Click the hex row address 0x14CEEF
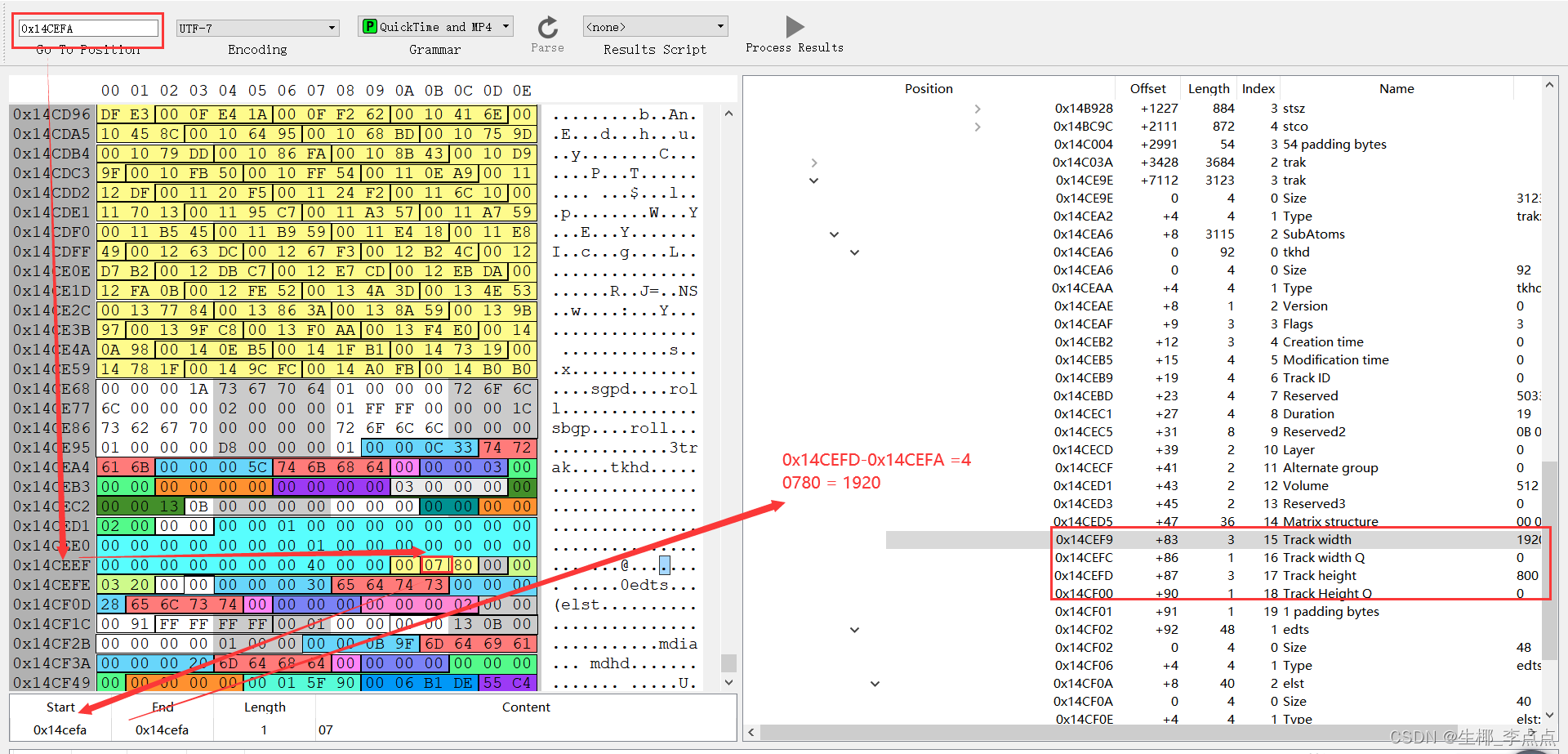Screen dimensions: 1568x754 click(51, 565)
